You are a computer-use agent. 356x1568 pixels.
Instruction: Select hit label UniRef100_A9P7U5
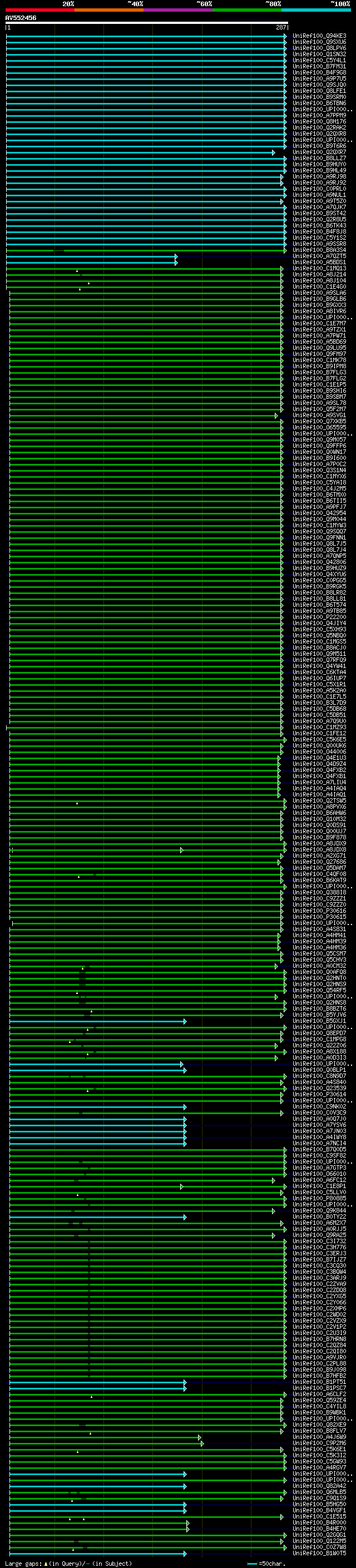pyautogui.click(x=319, y=78)
